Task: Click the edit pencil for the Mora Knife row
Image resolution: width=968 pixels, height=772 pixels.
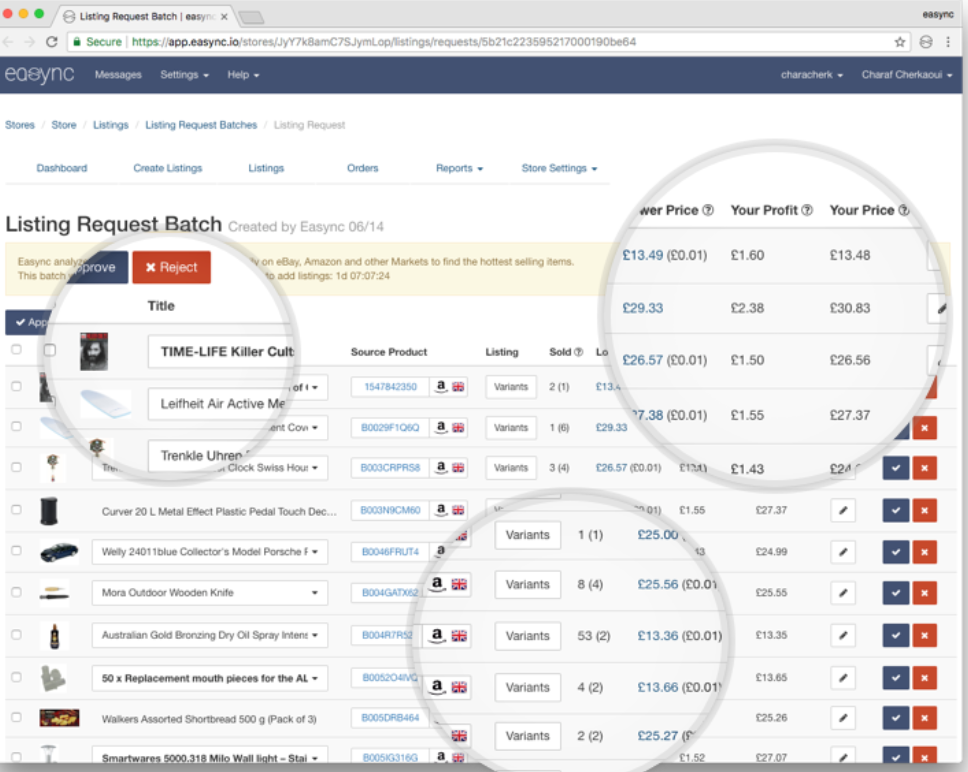Action: point(843,593)
